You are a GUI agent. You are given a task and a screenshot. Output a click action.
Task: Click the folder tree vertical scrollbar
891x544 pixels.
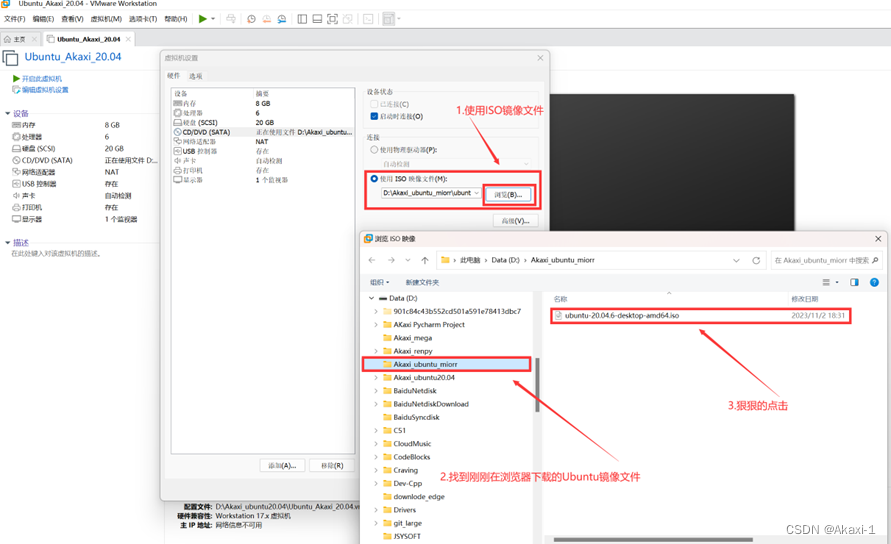(x=537, y=385)
